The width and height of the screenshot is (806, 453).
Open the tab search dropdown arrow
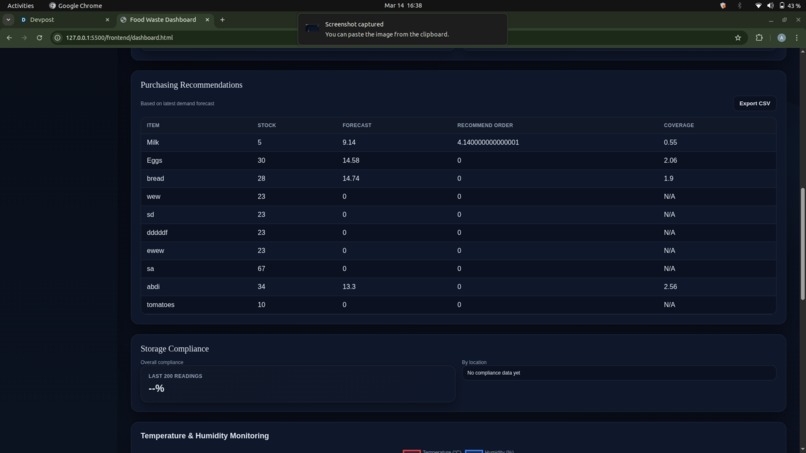(8, 20)
